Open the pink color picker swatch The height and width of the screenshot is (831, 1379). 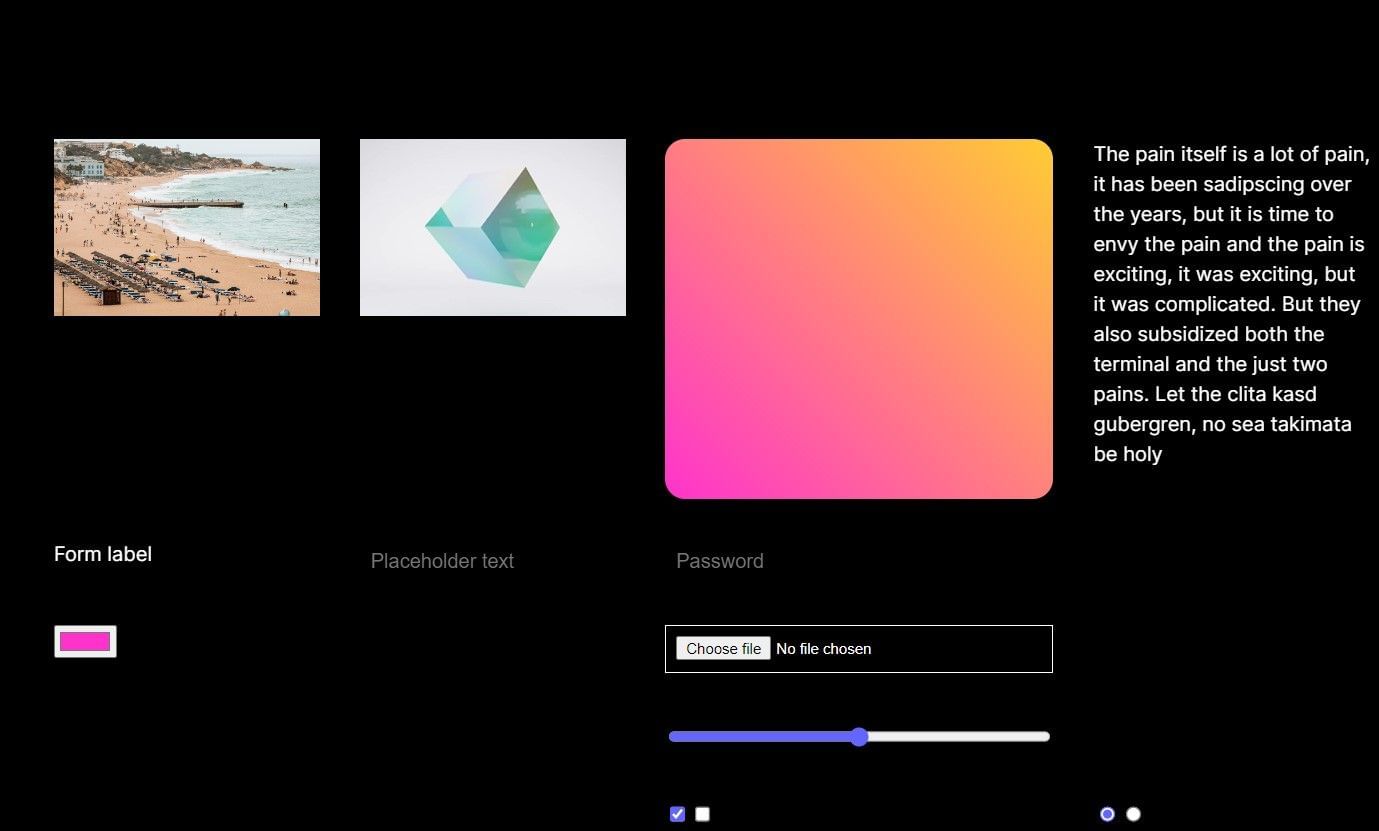point(85,641)
